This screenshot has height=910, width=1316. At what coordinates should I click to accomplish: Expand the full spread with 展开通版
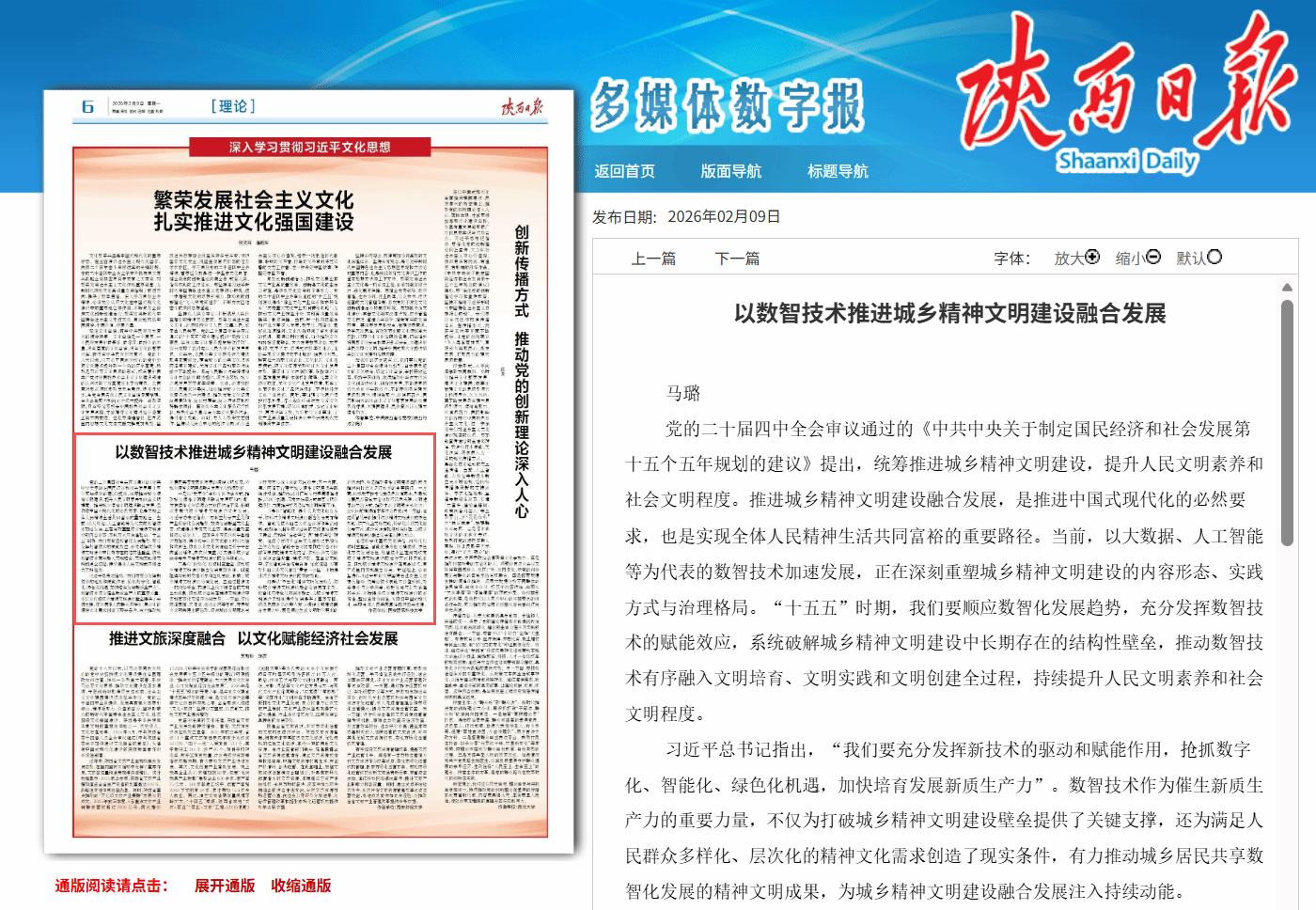click(x=225, y=886)
